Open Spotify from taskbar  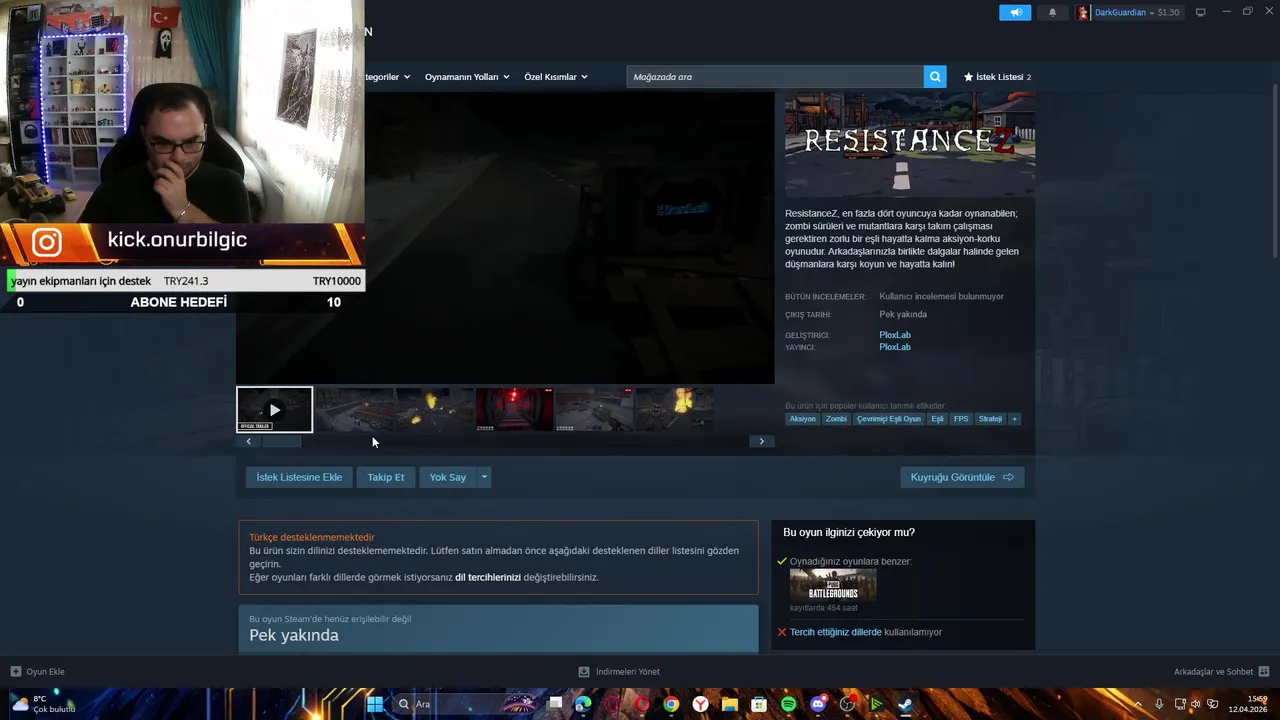tap(788, 704)
